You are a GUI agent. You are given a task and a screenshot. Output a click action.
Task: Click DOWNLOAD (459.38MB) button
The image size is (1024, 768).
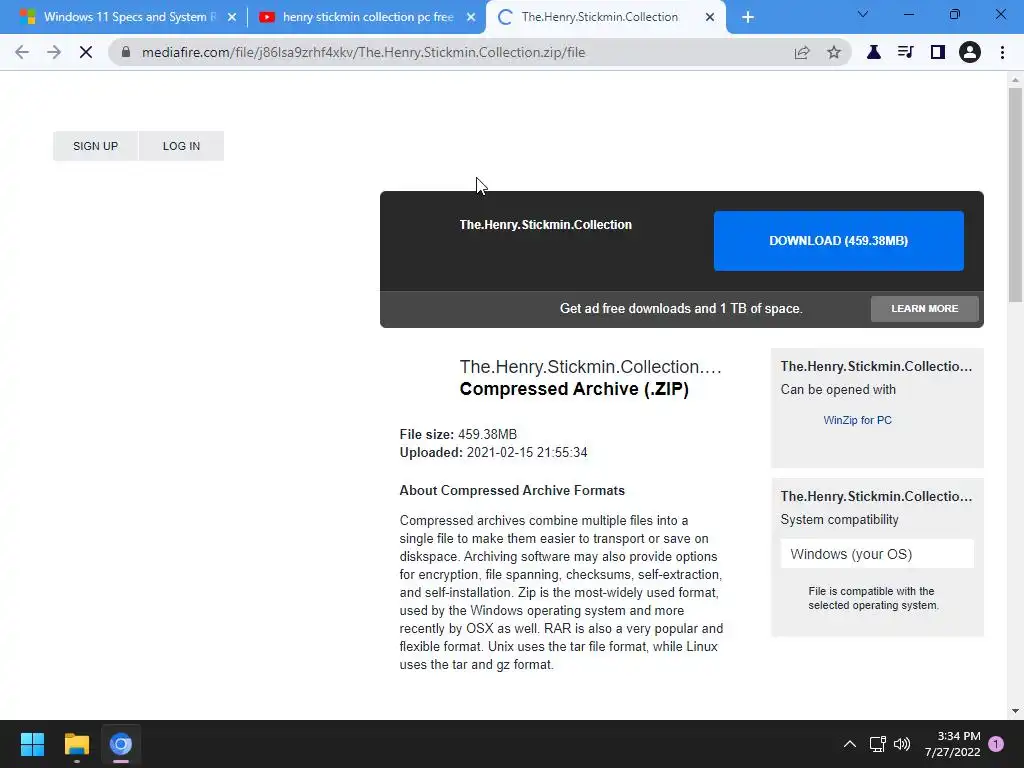coord(839,241)
